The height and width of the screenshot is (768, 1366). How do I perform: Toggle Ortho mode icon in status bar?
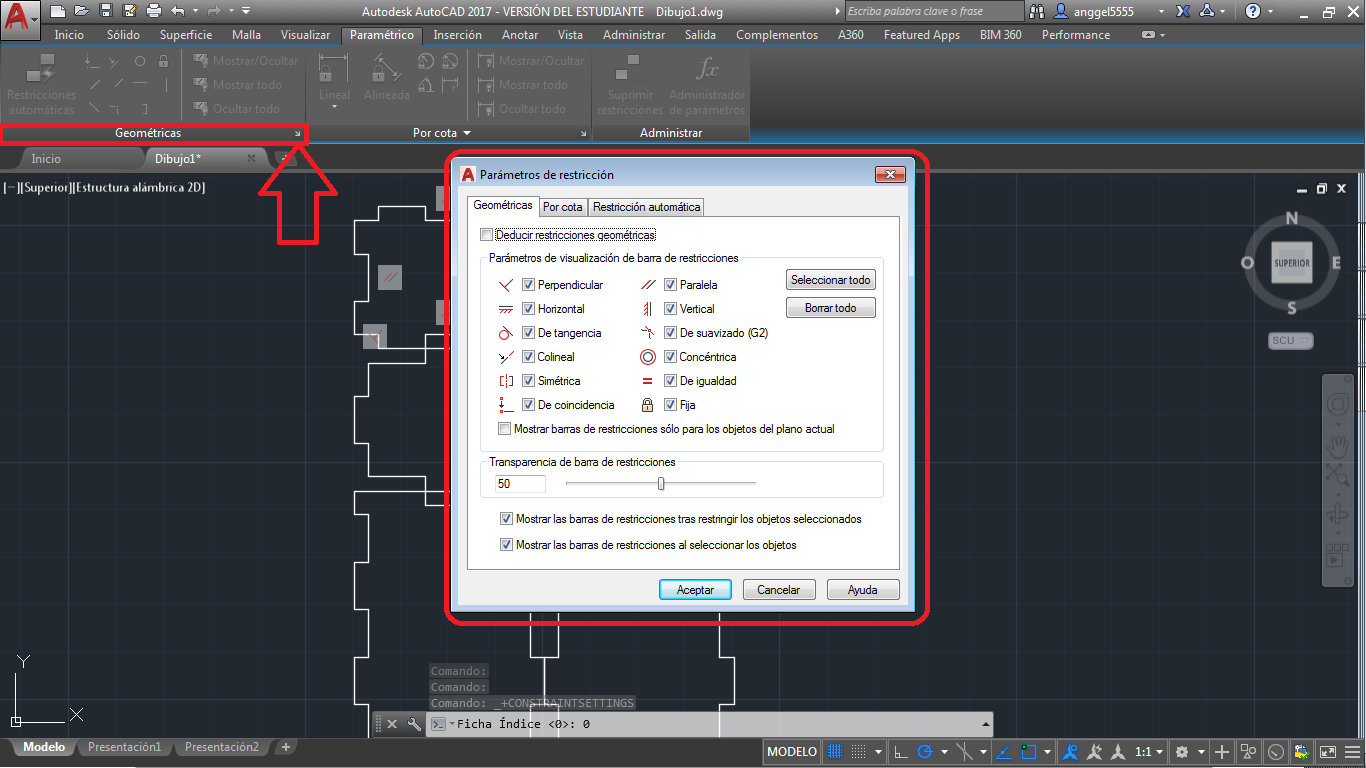pyautogui.click(x=901, y=751)
